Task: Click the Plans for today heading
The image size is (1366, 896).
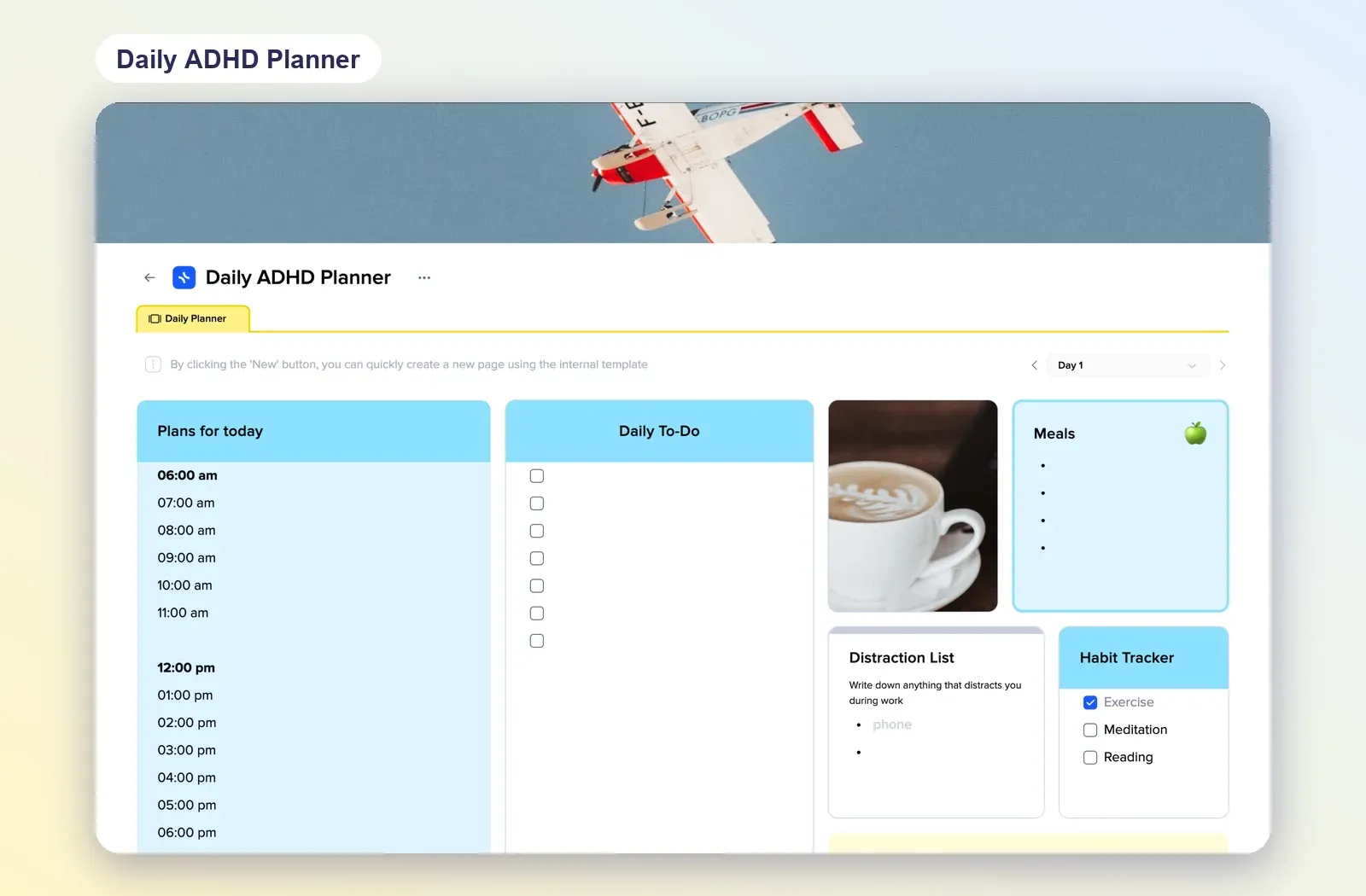Action: pyautogui.click(x=210, y=431)
